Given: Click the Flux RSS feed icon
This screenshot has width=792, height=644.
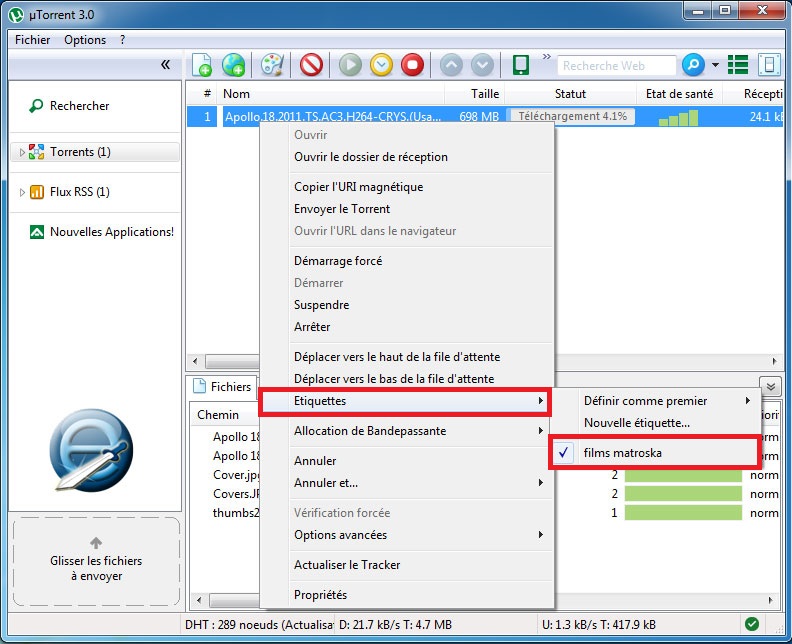Looking at the screenshot, I should pos(37,192).
